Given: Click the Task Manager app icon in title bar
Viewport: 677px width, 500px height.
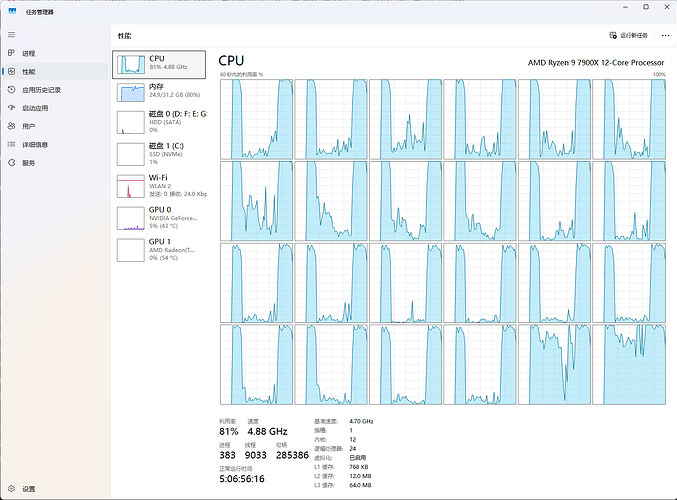Looking at the screenshot, I should 12,11.
